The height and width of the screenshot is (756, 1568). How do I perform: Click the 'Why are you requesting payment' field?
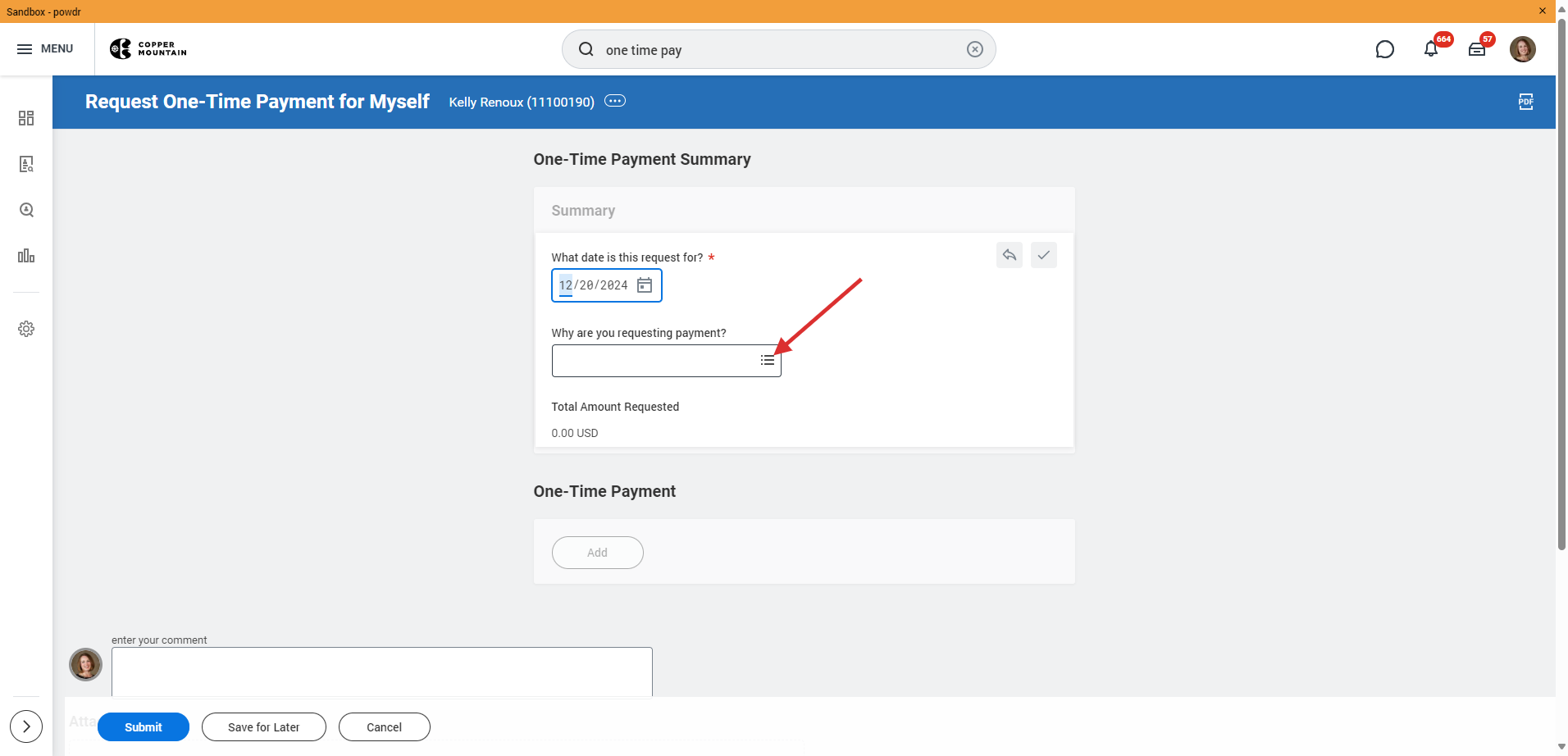pyautogui.click(x=666, y=361)
